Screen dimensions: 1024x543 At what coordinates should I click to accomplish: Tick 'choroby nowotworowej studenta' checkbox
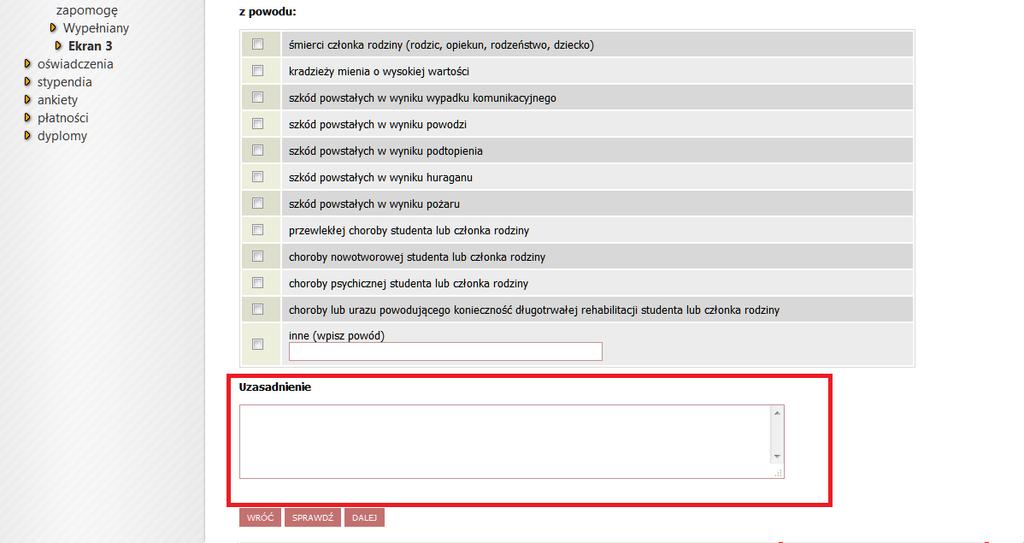pos(258,256)
